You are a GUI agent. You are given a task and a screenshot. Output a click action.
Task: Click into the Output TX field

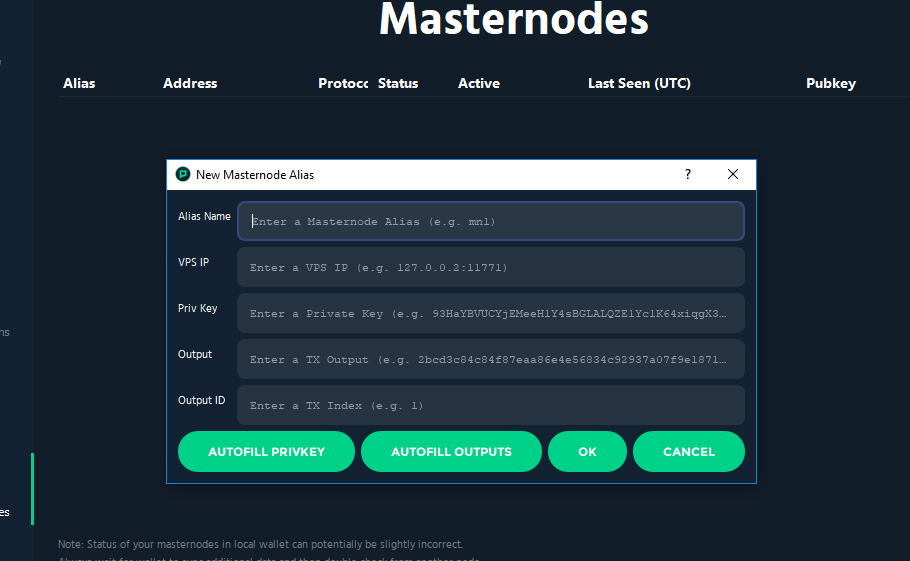[x=490, y=359]
